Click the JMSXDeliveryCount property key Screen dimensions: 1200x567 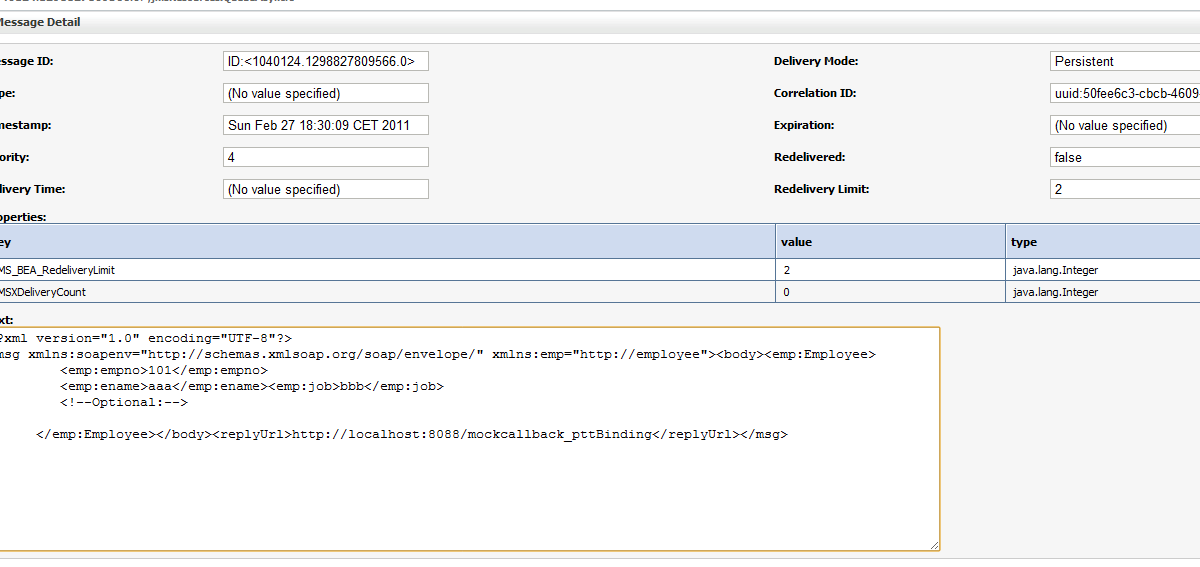(x=43, y=292)
